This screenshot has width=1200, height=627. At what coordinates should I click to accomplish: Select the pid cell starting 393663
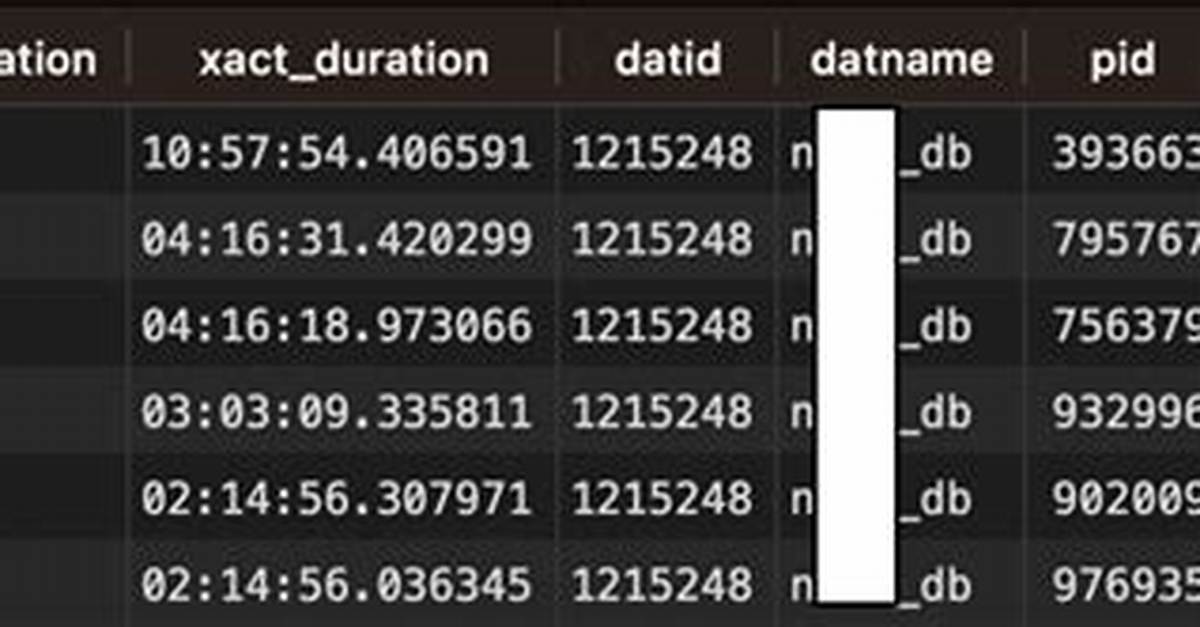(x=1125, y=152)
